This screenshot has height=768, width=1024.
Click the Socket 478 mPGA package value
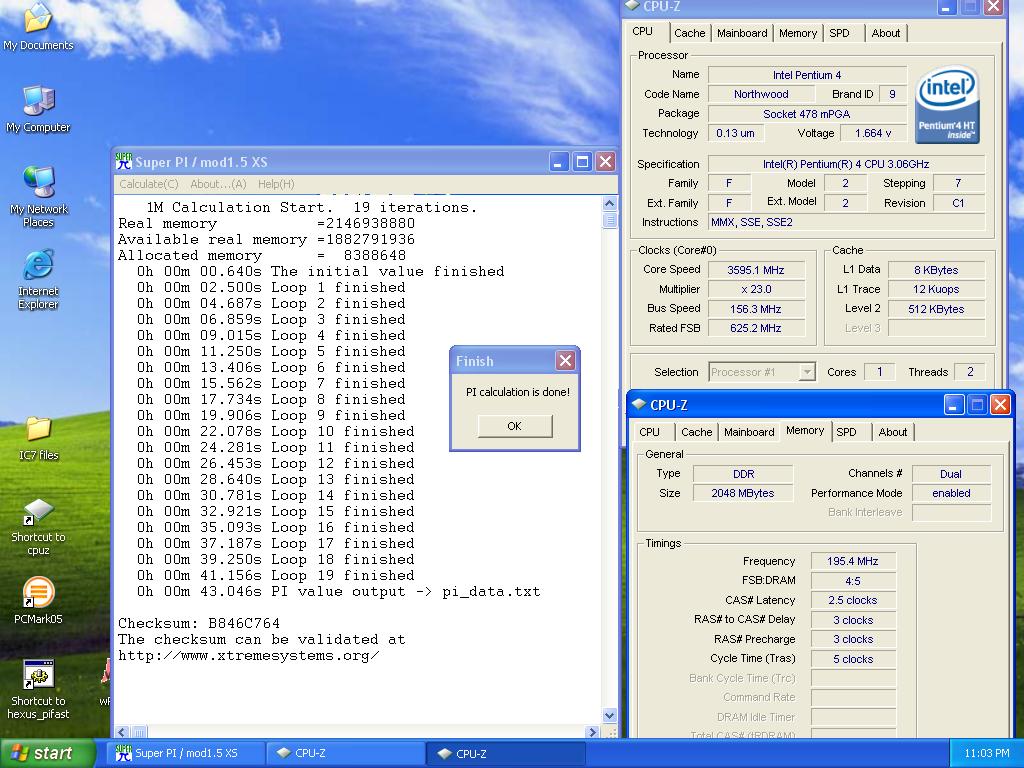click(807, 114)
